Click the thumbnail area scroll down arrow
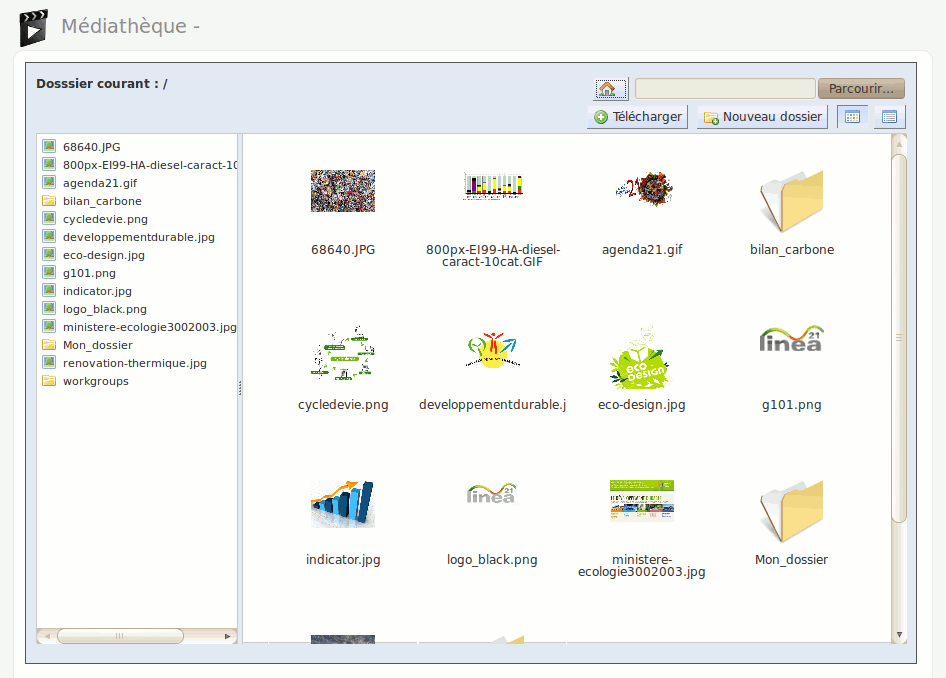Image resolution: width=946 pixels, height=678 pixels. 899,635
